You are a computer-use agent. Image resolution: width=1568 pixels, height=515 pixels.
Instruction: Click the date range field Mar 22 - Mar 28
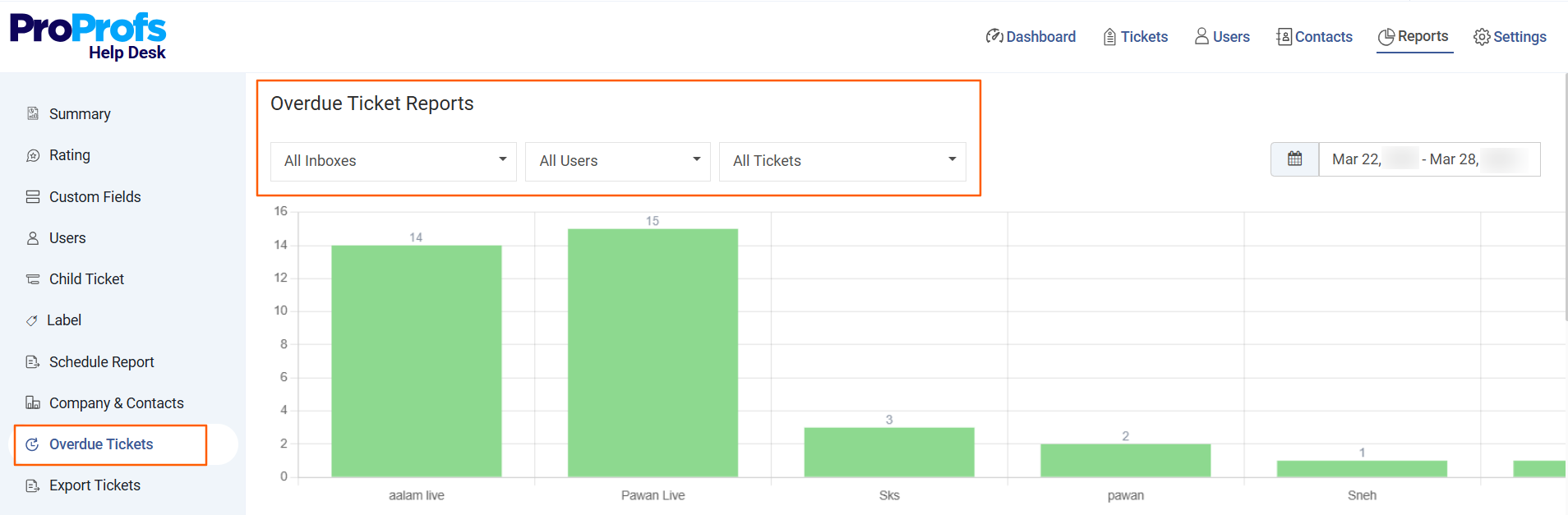(1429, 159)
